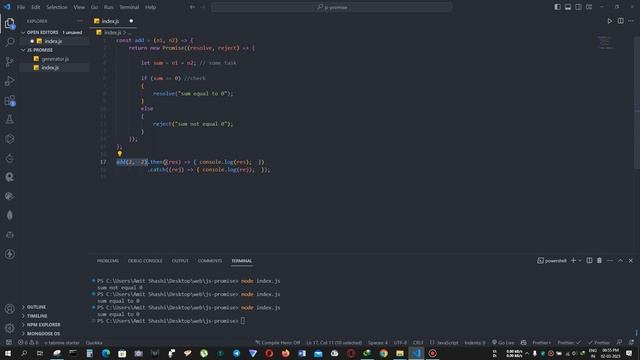Expand the Mongoose OS section
The height and width of the screenshot is (360, 640).
tap(53, 333)
